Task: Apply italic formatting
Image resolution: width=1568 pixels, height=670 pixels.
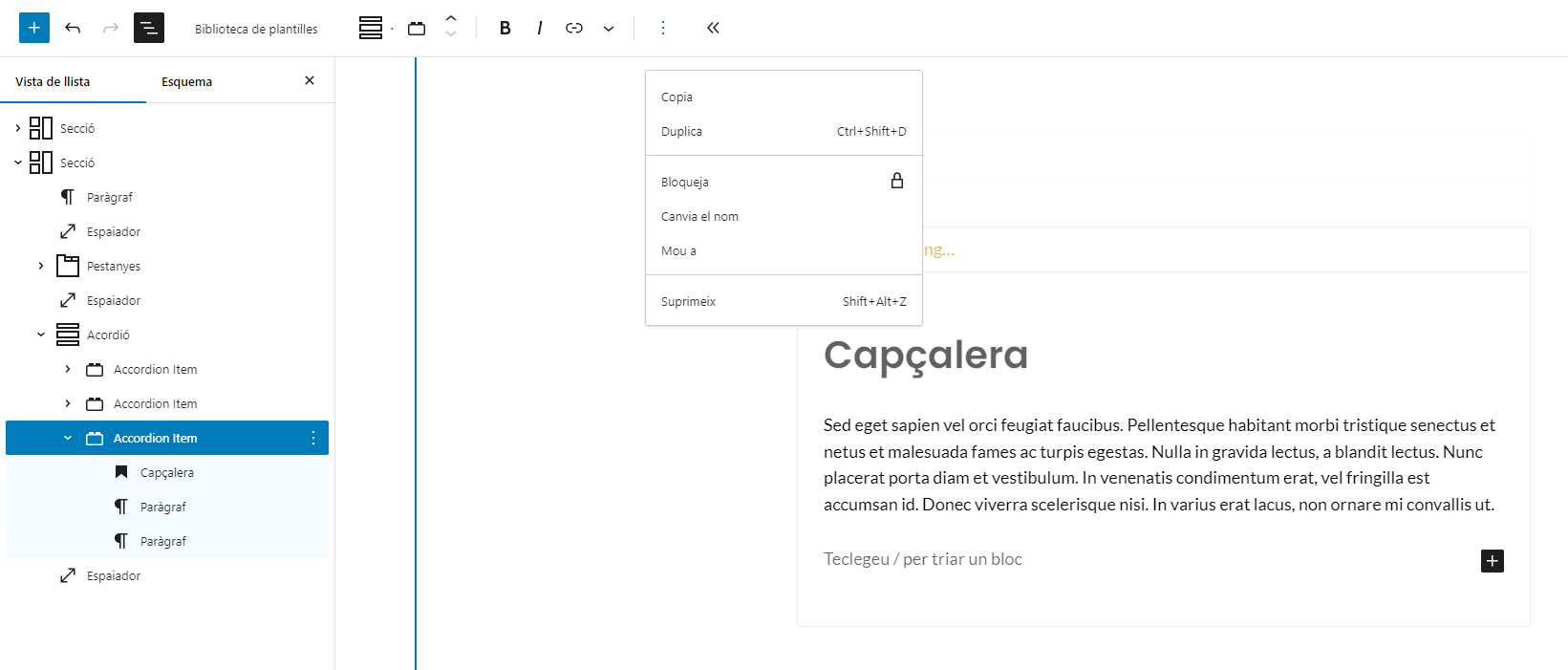Action: tap(540, 28)
